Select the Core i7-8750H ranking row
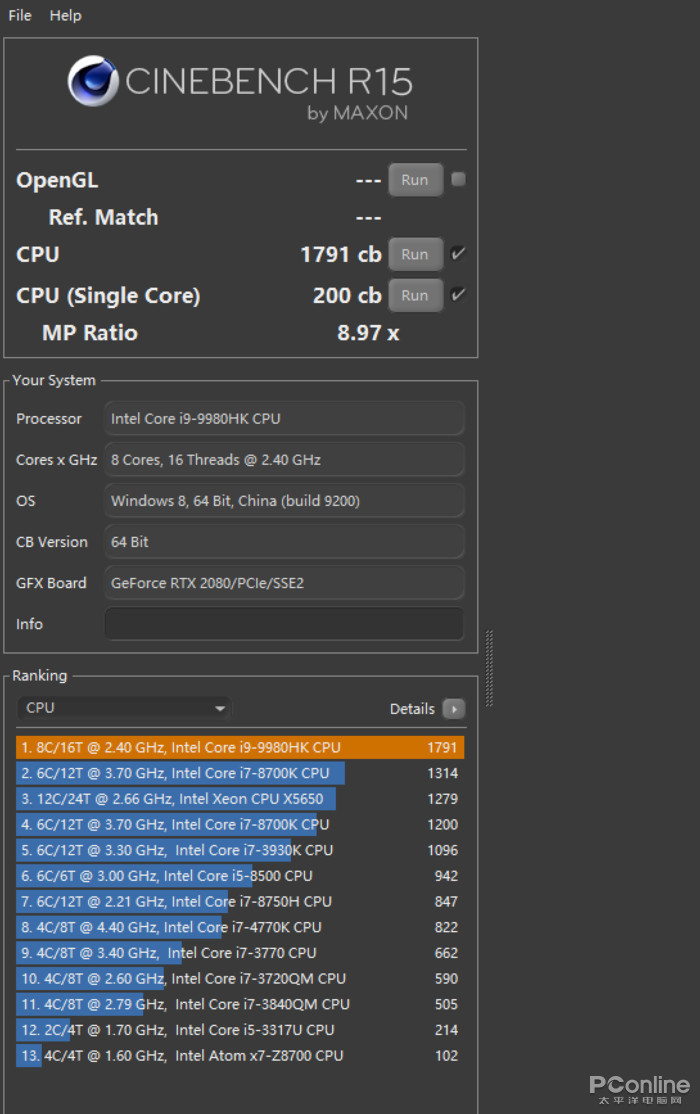 [x=240, y=901]
